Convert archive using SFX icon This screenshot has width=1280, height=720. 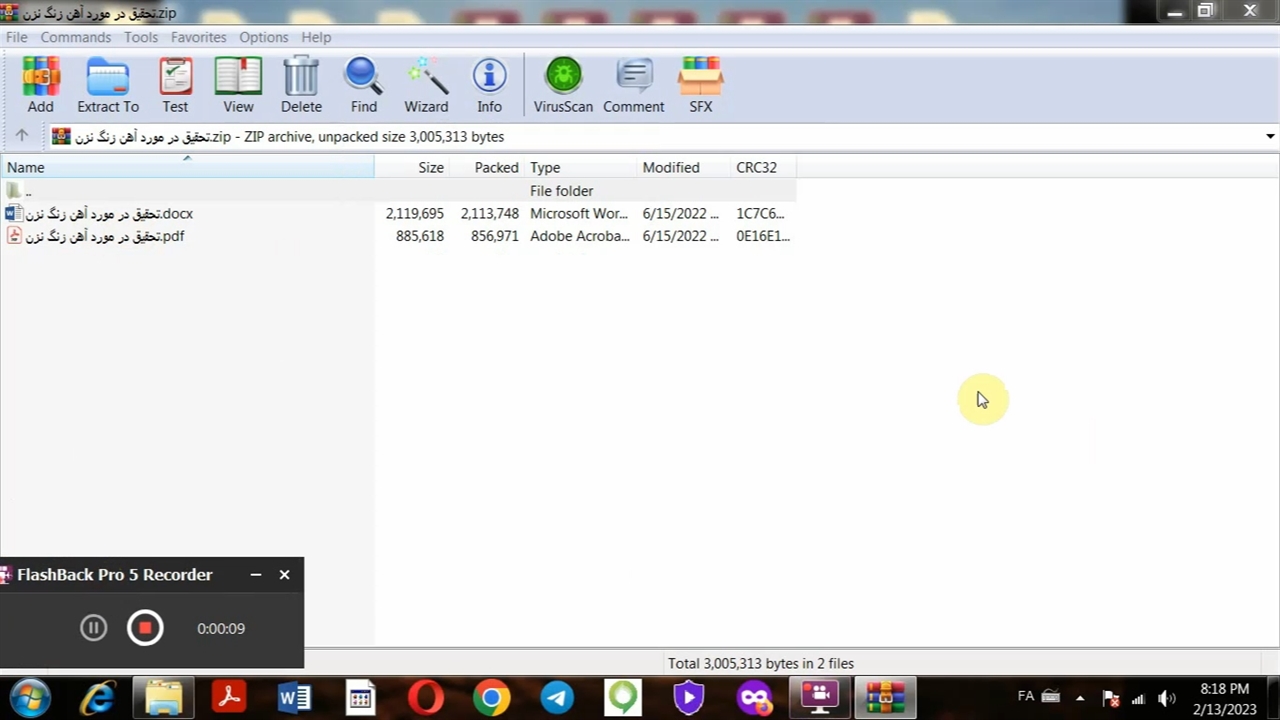click(700, 84)
